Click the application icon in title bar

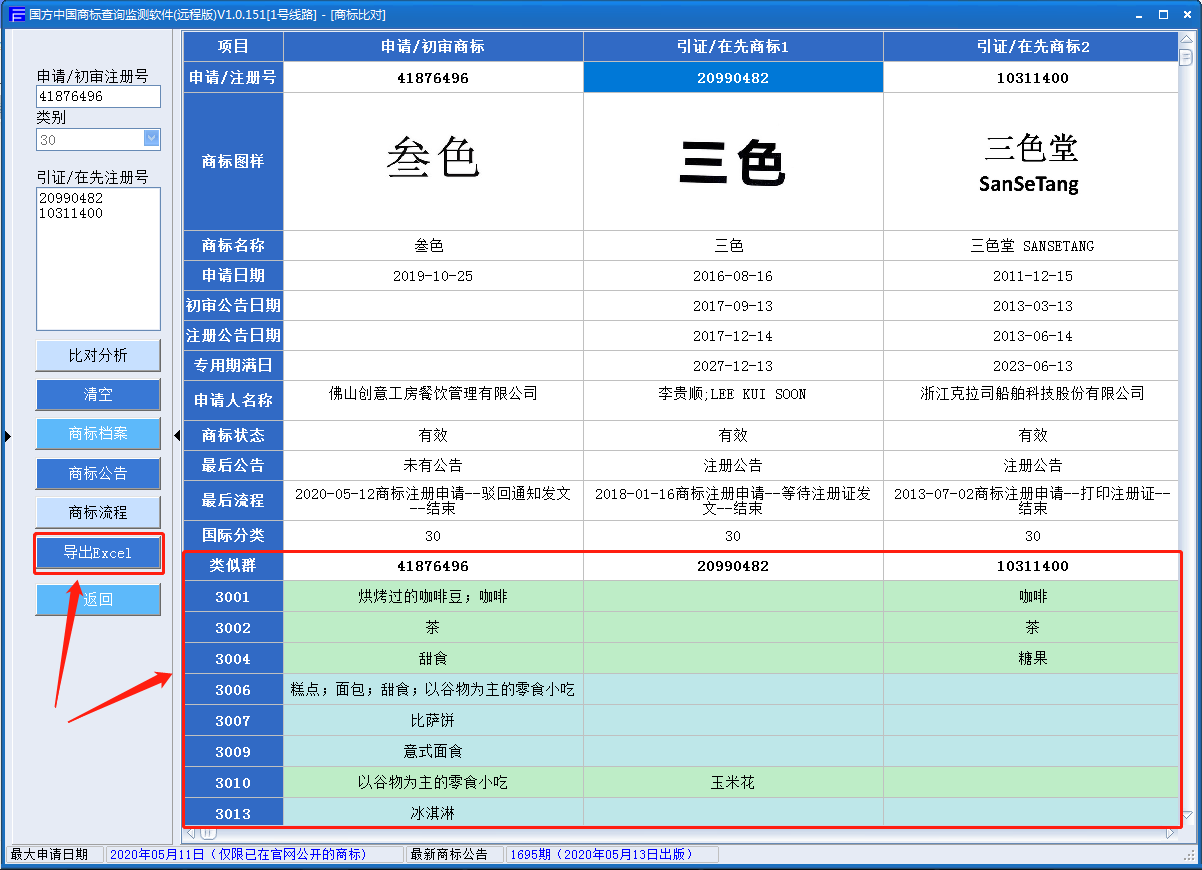click(17, 14)
